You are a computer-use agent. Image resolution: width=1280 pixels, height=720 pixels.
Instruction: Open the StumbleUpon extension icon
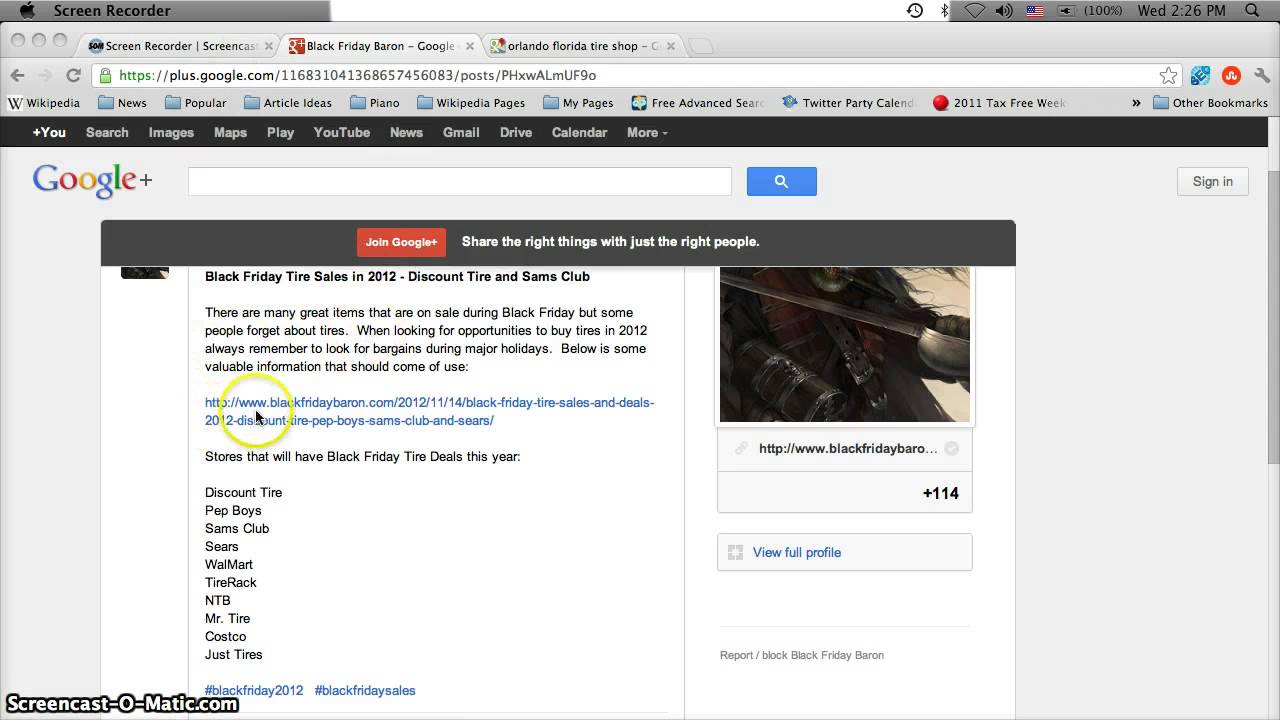pos(1231,75)
